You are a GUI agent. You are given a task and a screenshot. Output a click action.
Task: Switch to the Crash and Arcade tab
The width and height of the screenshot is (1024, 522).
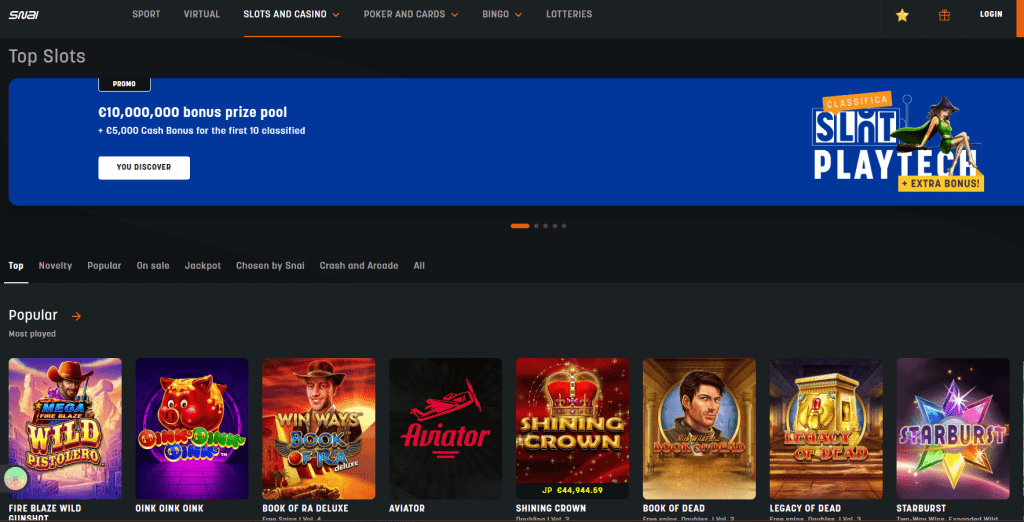(x=359, y=266)
